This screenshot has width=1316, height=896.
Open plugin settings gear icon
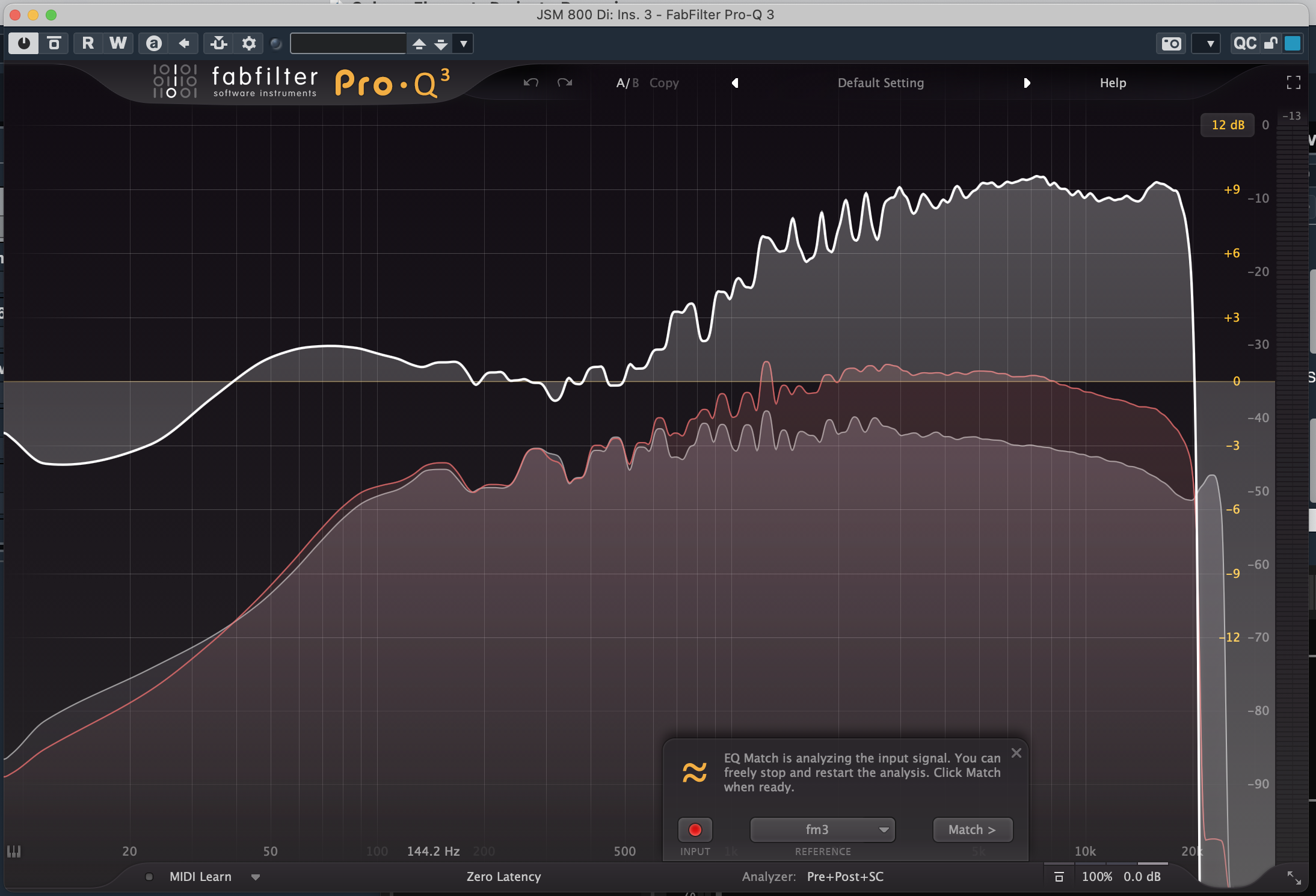pyautogui.click(x=248, y=43)
